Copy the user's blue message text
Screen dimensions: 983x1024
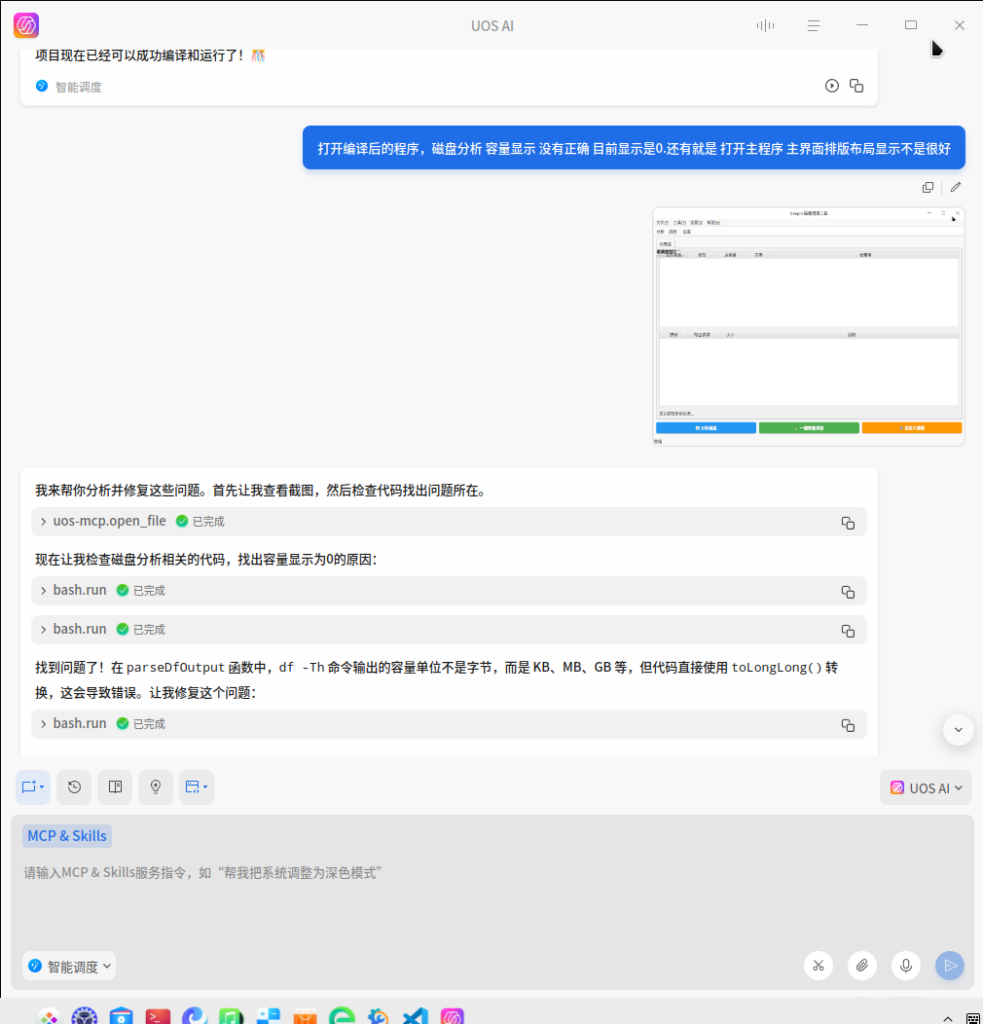point(928,187)
